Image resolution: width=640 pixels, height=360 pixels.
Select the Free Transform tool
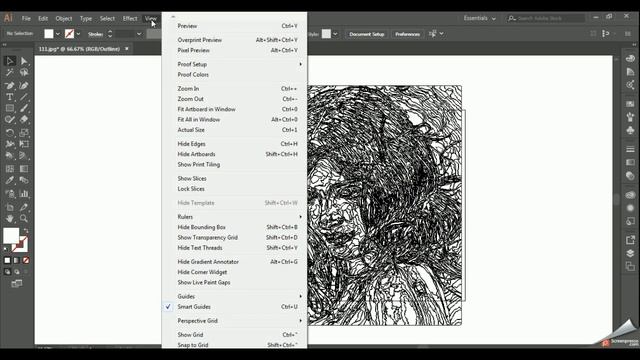pyautogui.click(x=24, y=144)
